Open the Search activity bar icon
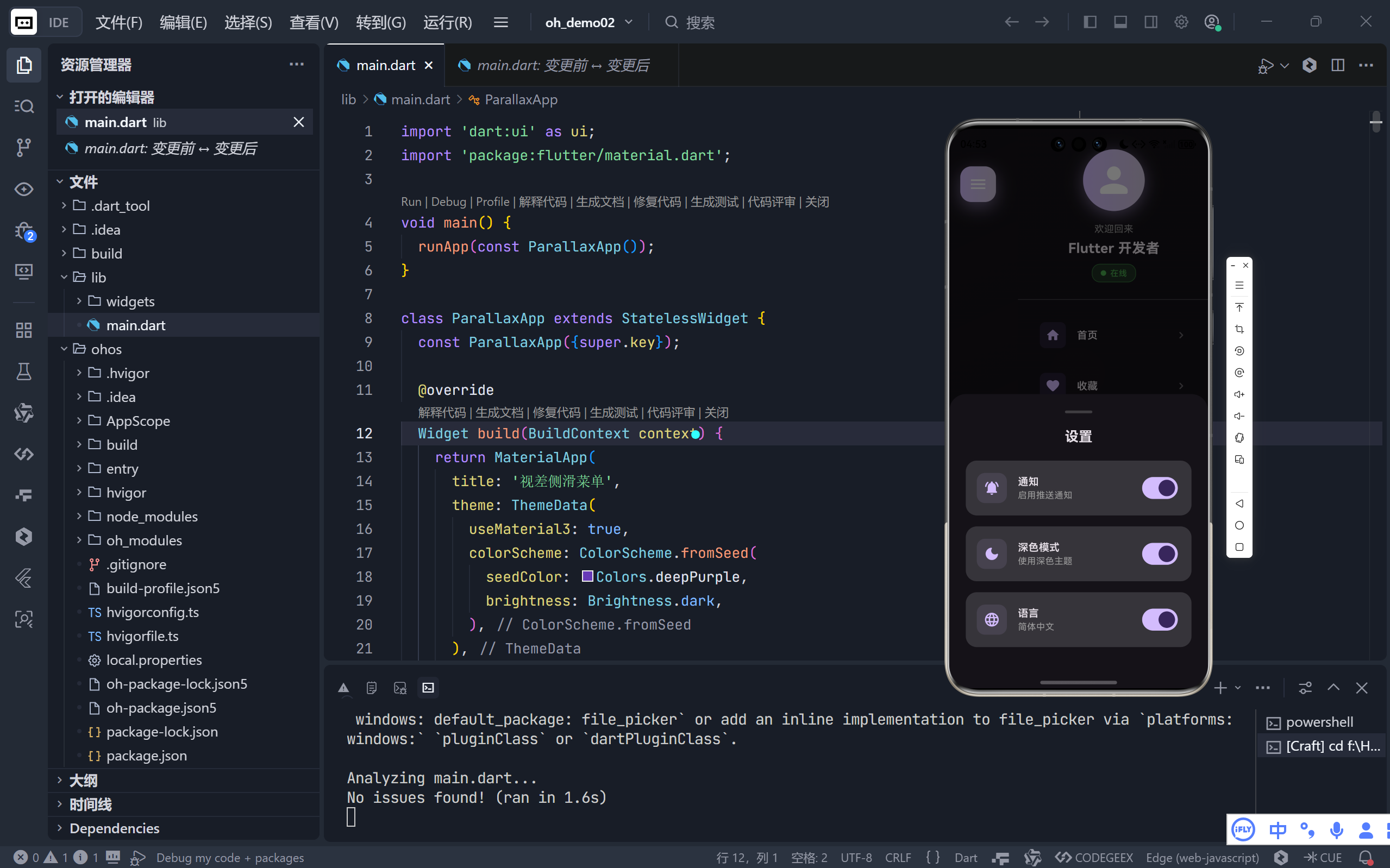Image resolution: width=1390 pixels, height=868 pixels. (x=23, y=106)
